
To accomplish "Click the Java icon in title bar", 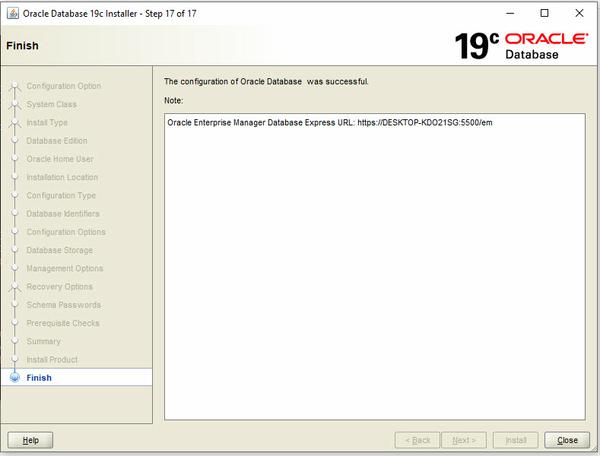I will pos(11,13).
